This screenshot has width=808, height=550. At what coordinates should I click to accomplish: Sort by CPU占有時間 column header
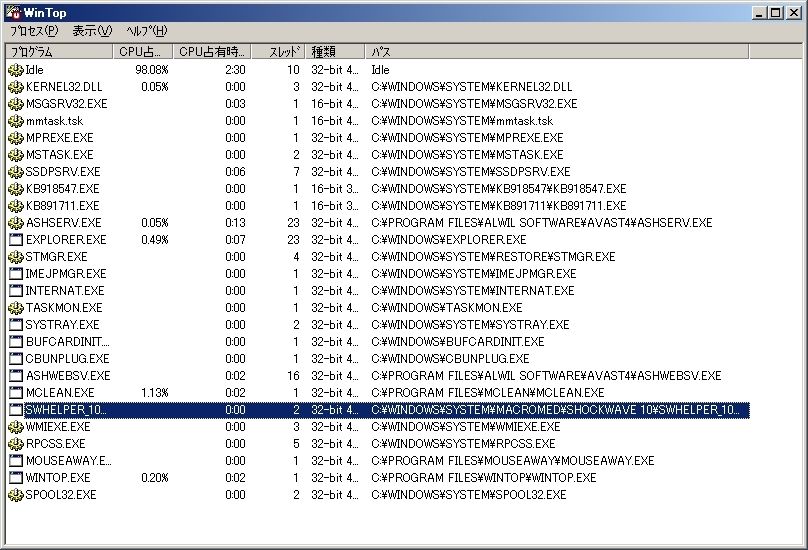tap(212, 52)
